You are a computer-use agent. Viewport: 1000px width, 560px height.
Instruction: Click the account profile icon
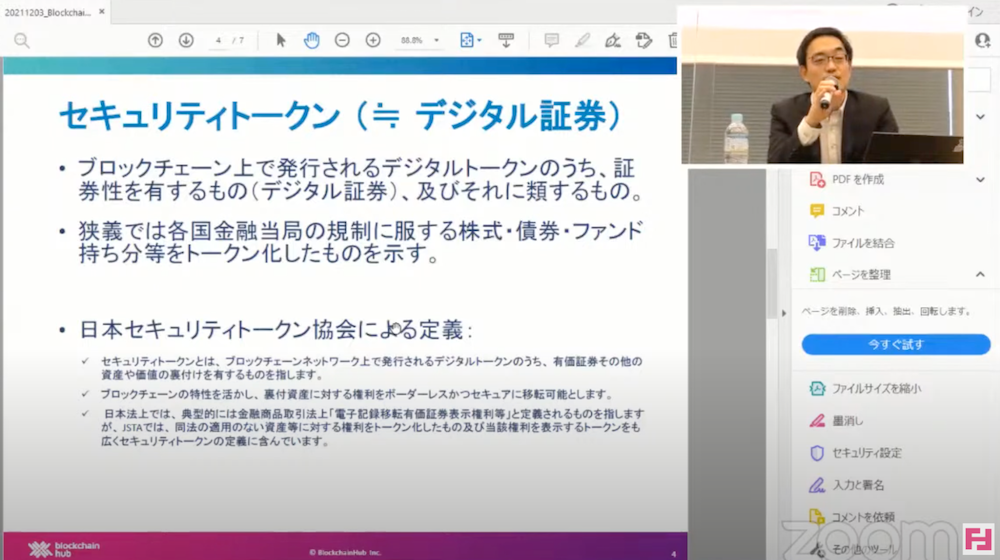(983, 40)
